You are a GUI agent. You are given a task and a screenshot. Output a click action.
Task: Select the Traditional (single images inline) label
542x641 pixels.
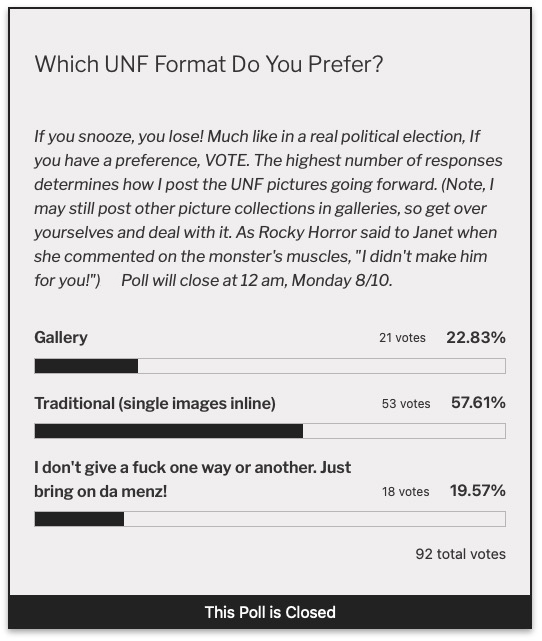pyautogui.click(x=155, y=403)
